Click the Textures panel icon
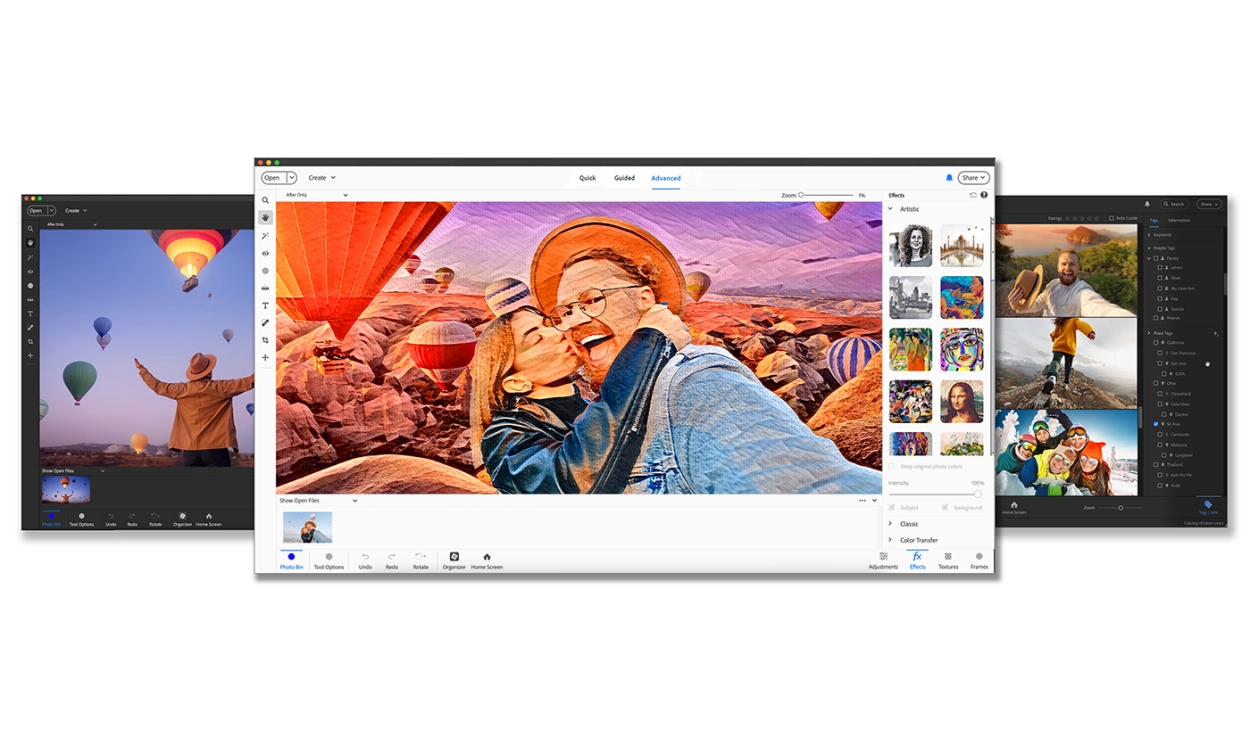1250x750 pixels. pos(948,560)
